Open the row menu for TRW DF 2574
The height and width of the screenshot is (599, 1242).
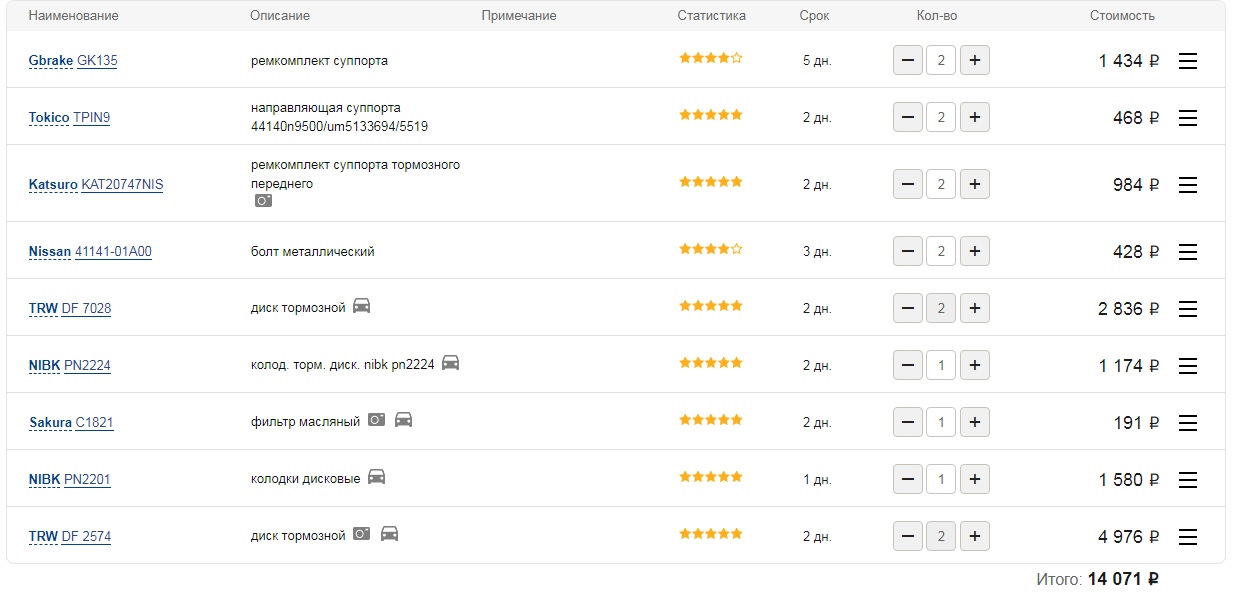click(x=1188, y=537)
